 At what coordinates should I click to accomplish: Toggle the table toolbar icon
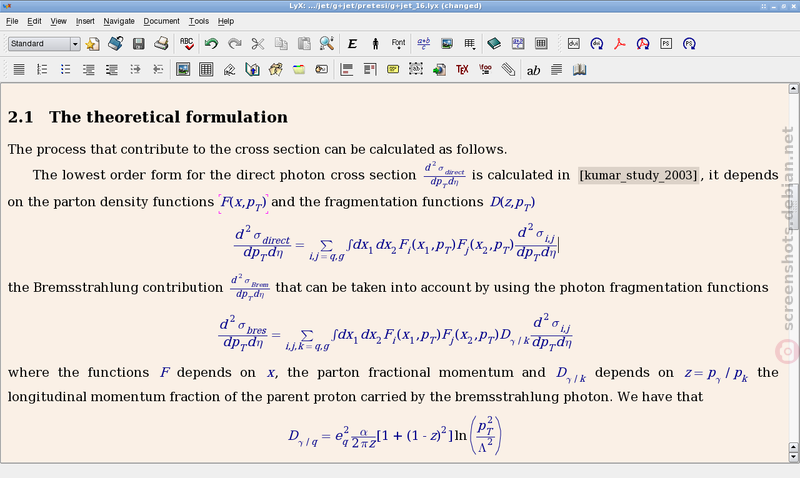click(541, 44)
